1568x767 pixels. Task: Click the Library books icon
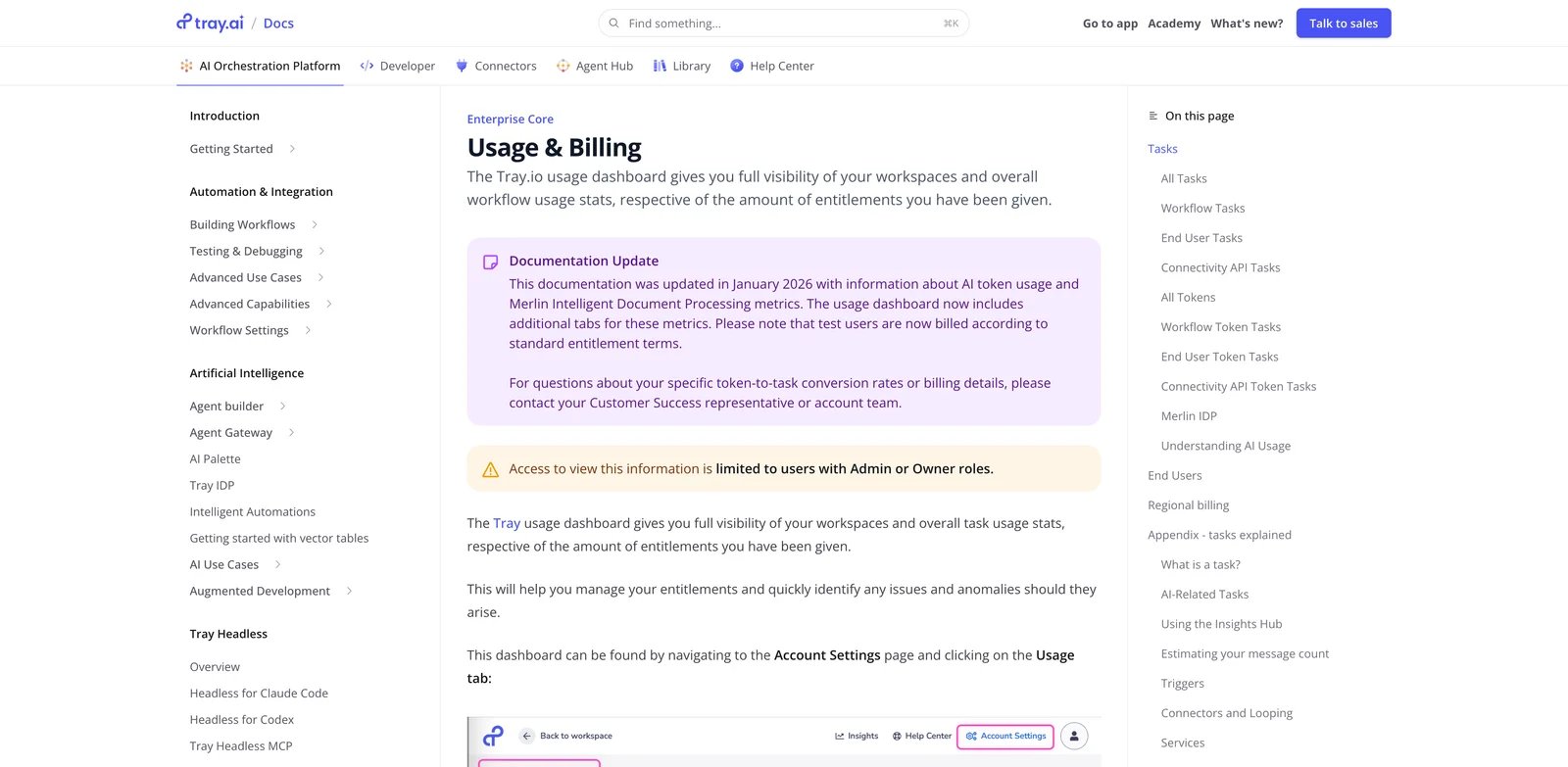tap(660, 66)
